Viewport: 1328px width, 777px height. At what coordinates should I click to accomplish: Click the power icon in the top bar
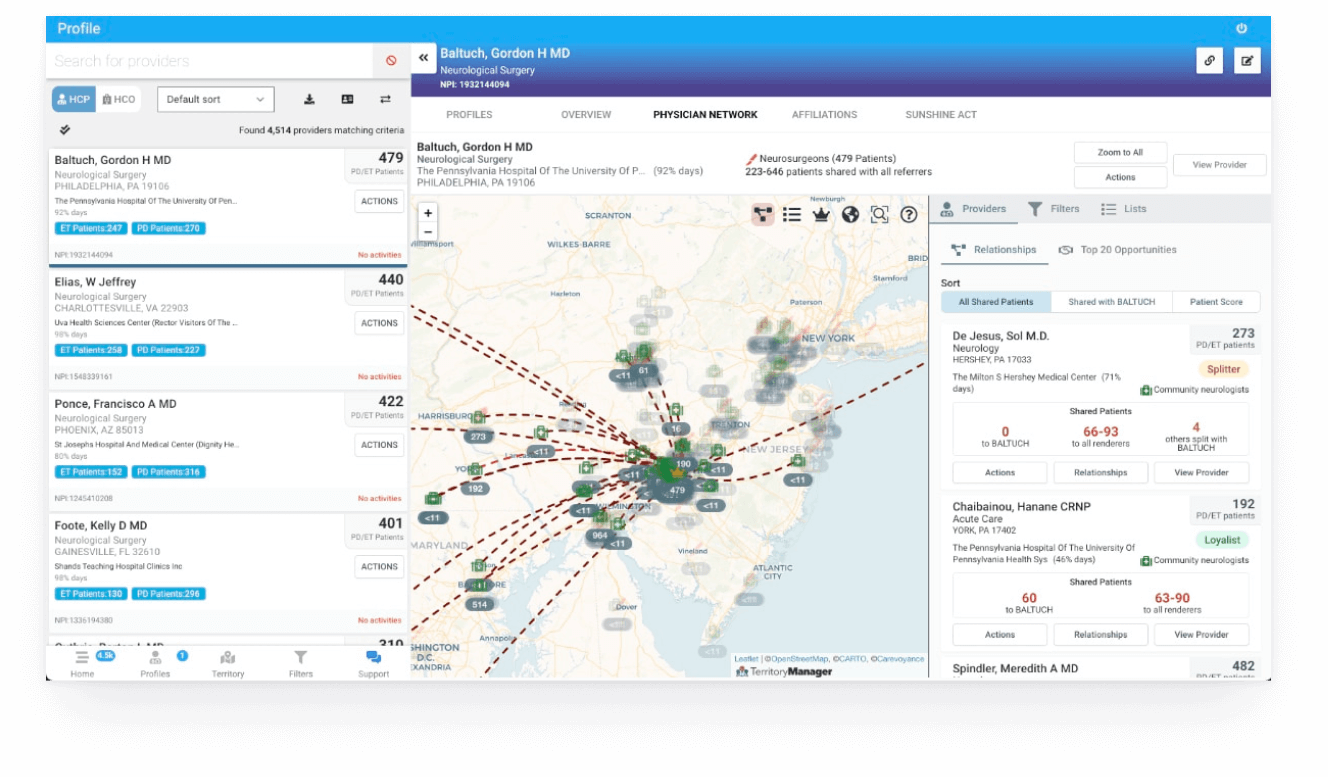[x=1241, y=29]
